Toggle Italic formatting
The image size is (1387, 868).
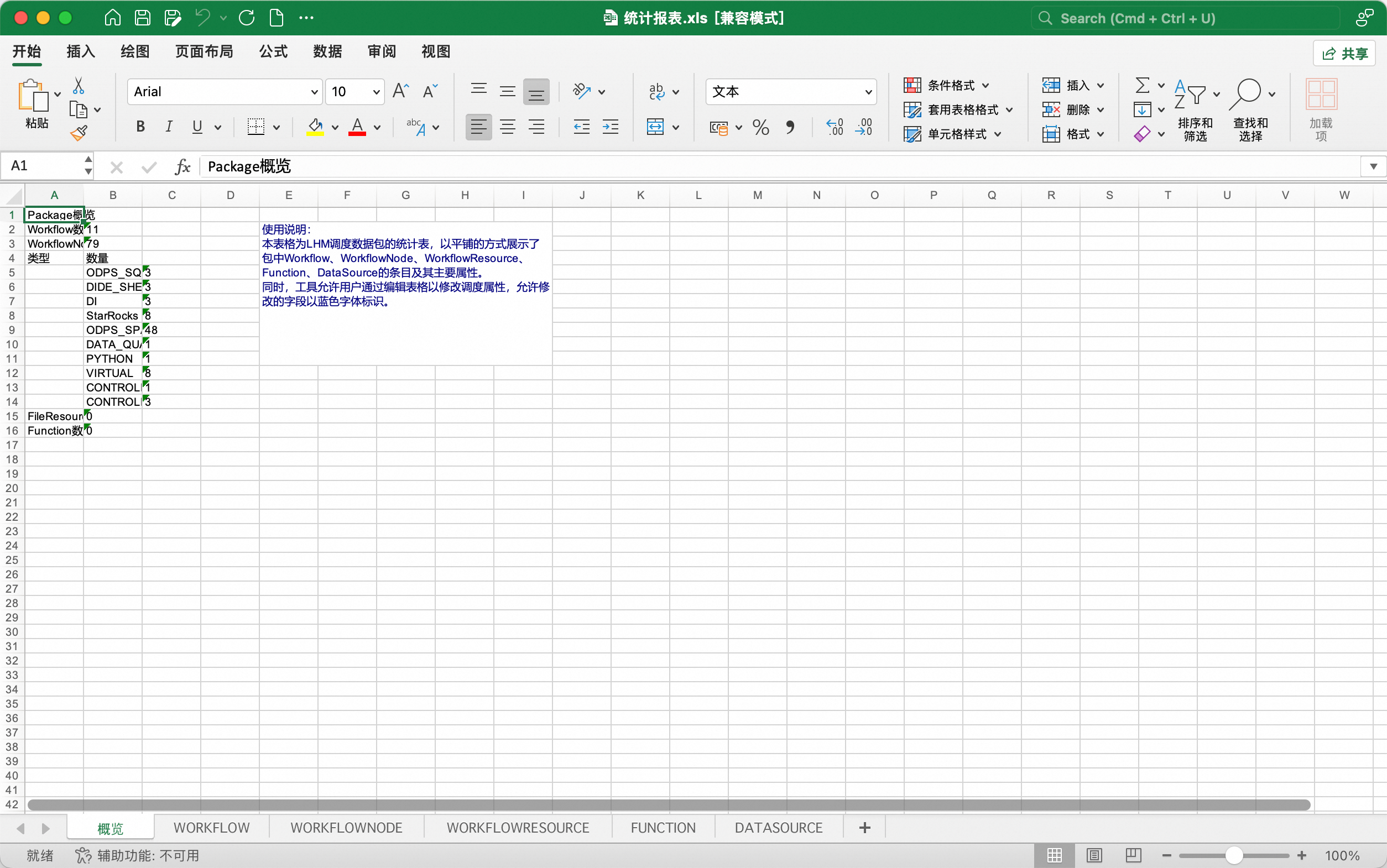(169, 127)
